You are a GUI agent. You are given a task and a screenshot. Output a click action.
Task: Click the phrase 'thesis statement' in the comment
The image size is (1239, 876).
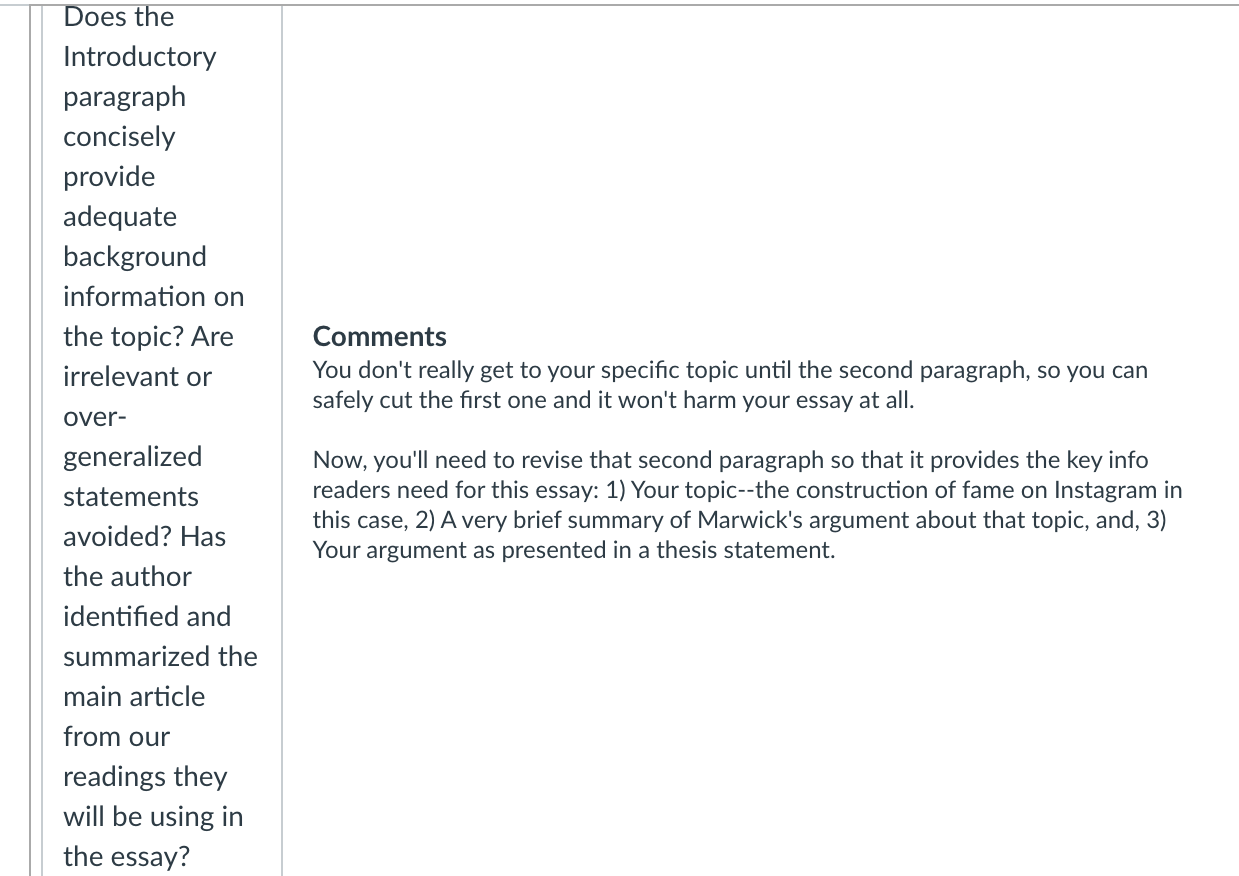tap(745, 550)
